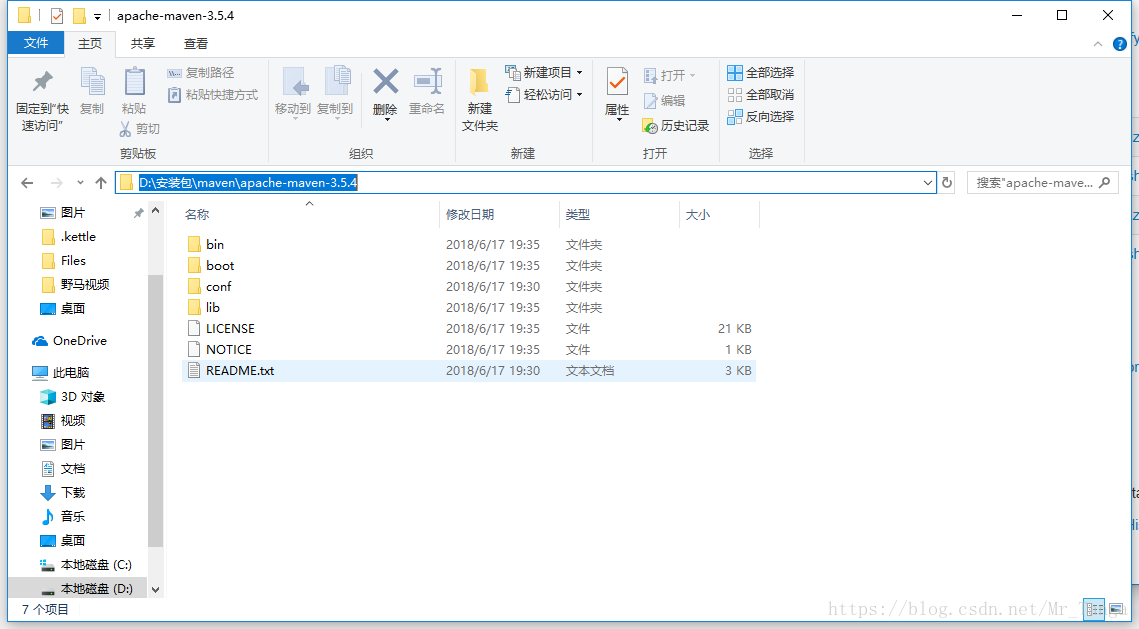Switch to the Share (共享) tab
1139x629 pixels.
142,44
